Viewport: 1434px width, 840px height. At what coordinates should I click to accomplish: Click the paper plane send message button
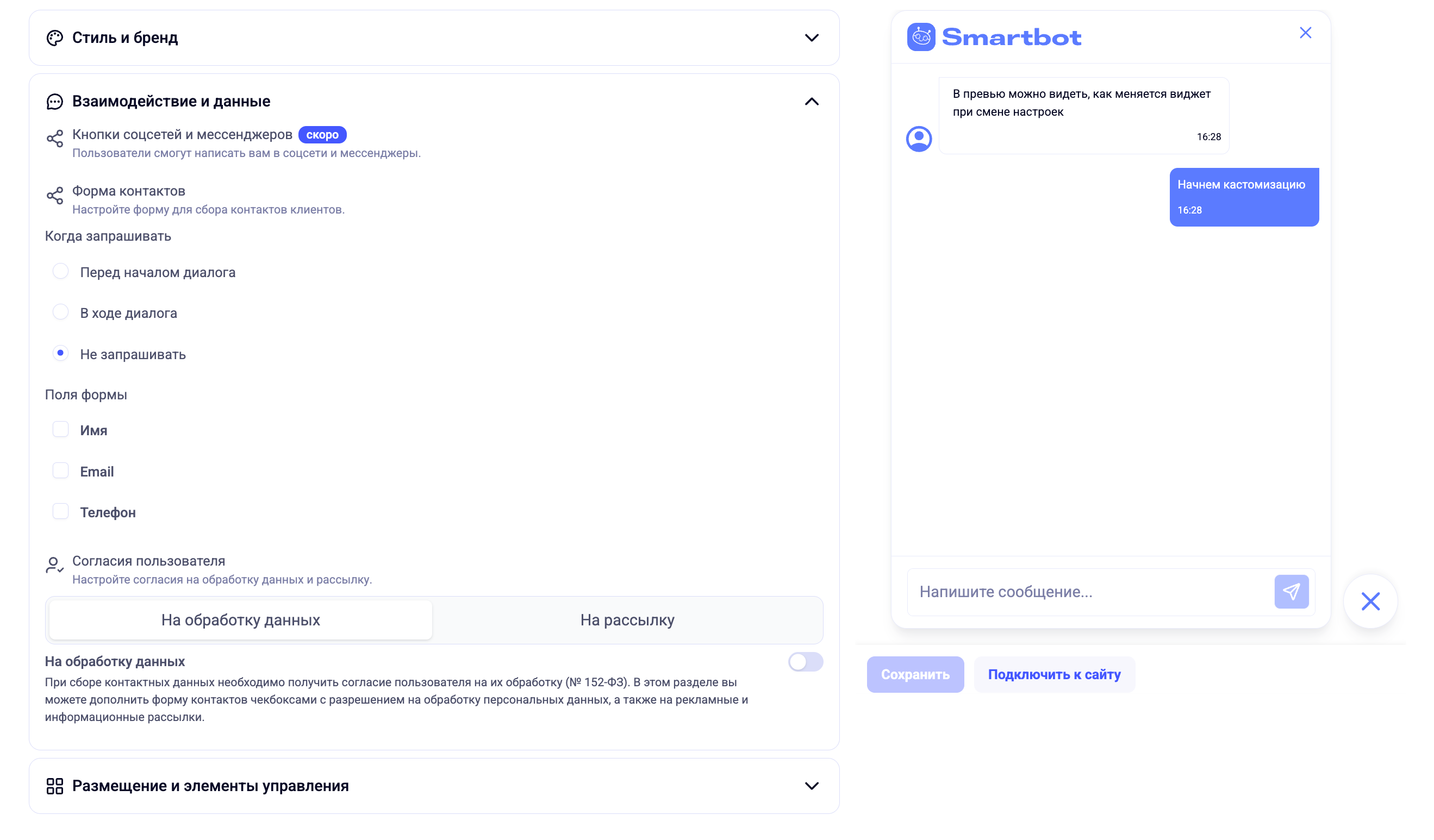[1291, 592]
